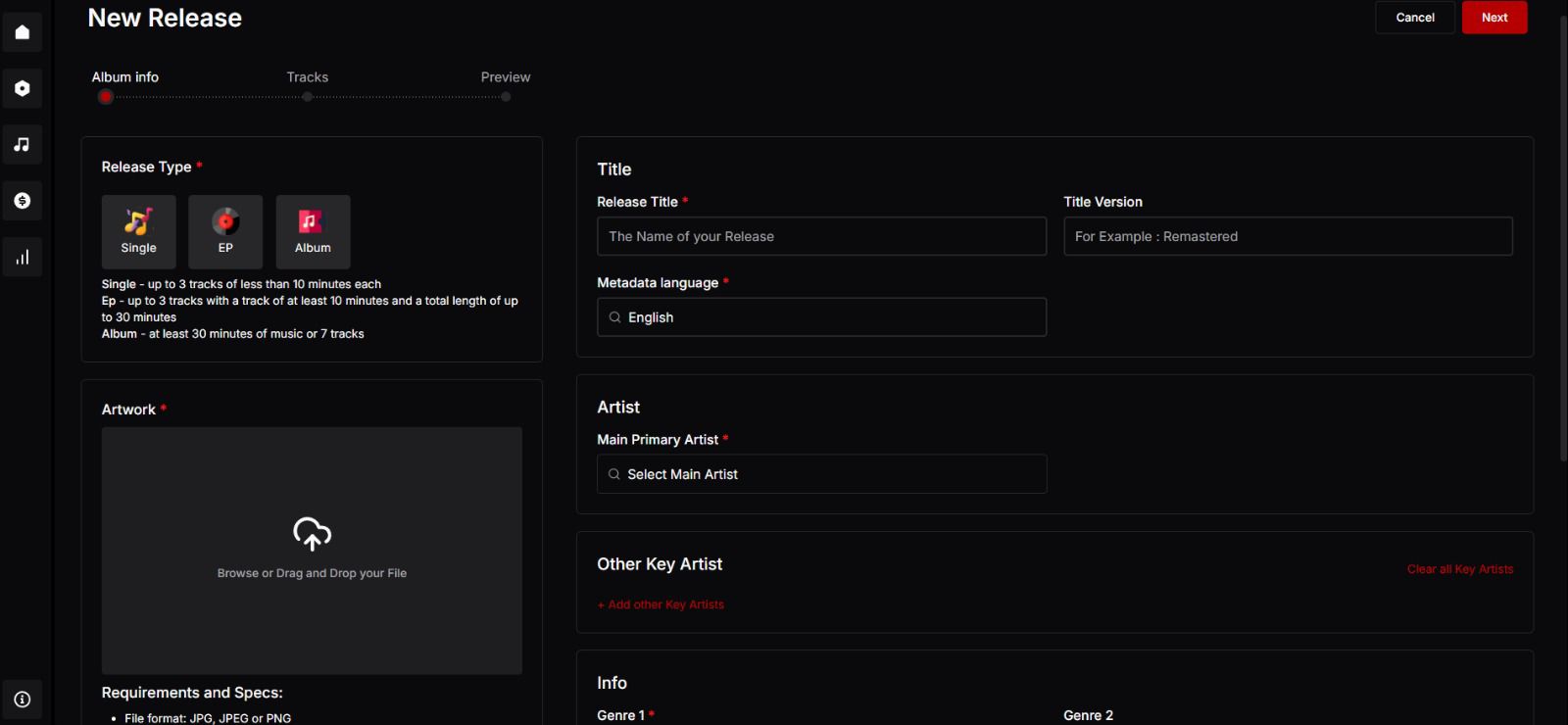Open the music note sidebar icon
The image size is (1568, 725).
click(23, 144)
